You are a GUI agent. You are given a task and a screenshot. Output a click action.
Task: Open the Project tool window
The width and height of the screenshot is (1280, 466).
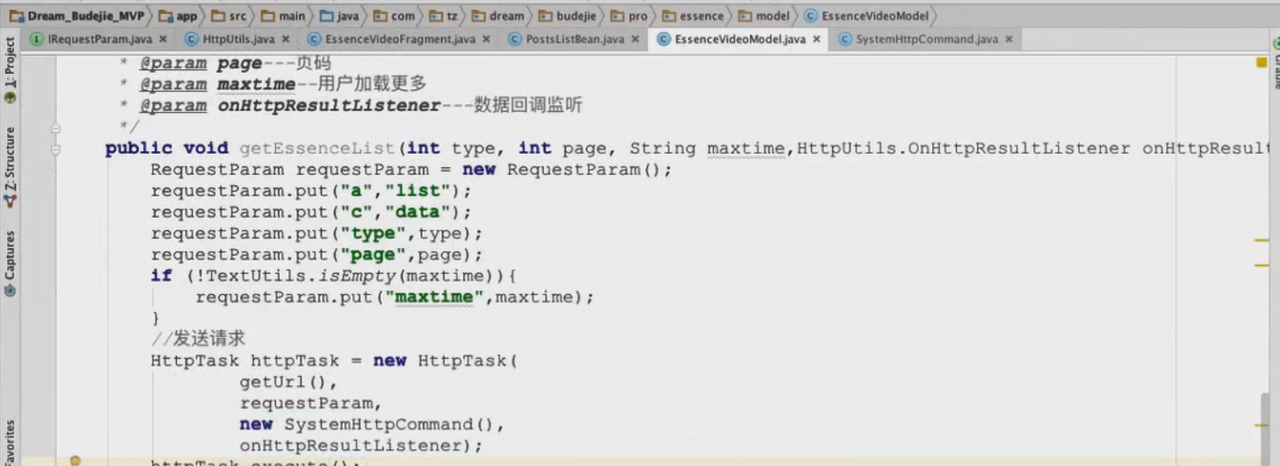pyautogui.click(x=9, y=69)
